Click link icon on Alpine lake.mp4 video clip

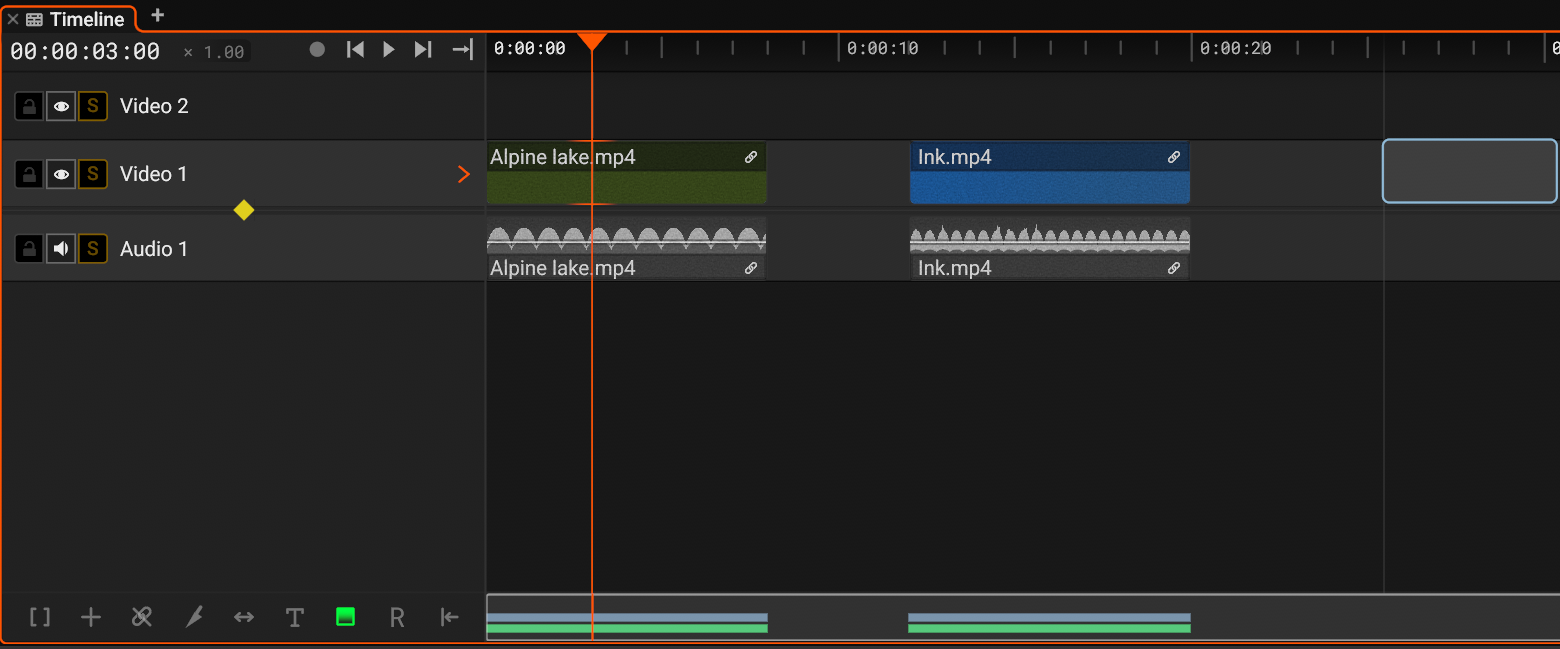[x=751, y=157]
